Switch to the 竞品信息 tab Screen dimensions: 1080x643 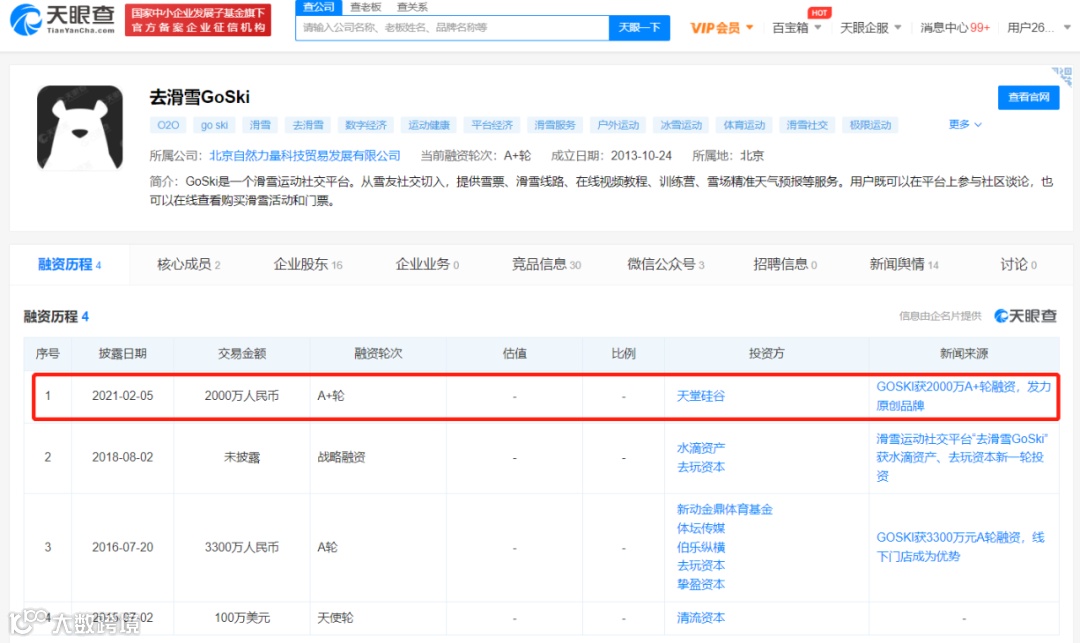click(x=546, y=264)
